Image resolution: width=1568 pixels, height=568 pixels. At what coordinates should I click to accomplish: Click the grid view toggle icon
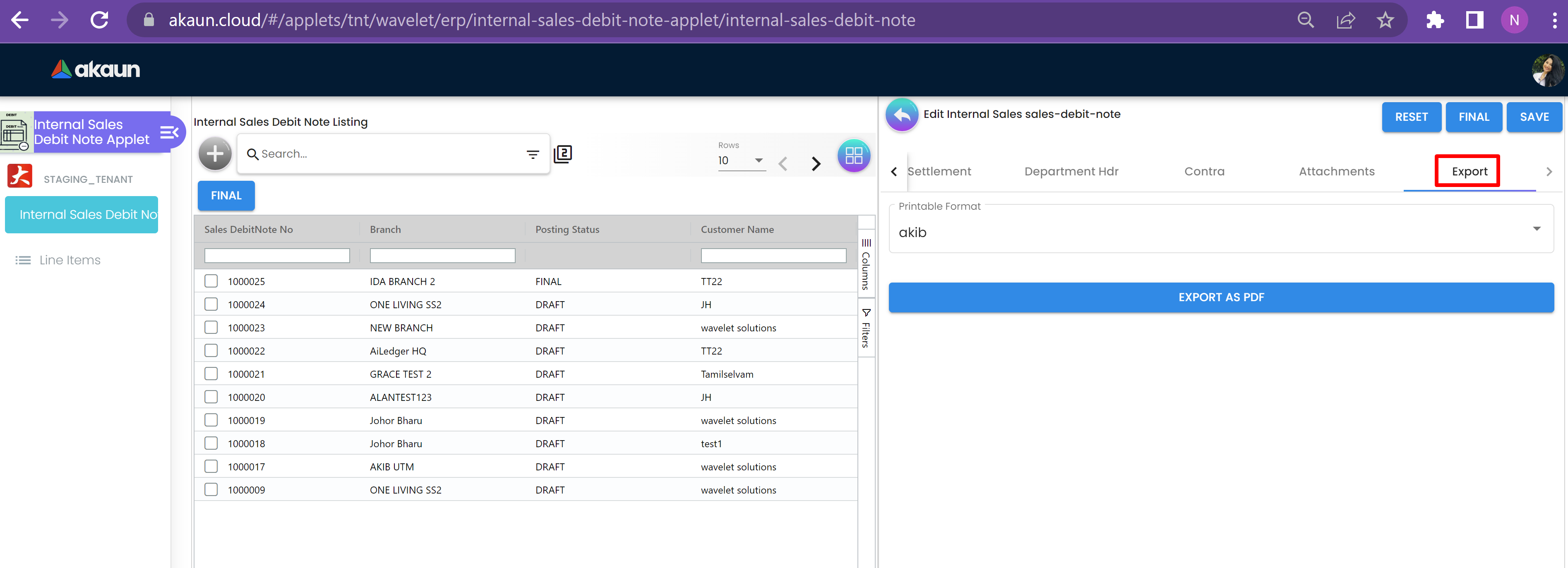853,156
